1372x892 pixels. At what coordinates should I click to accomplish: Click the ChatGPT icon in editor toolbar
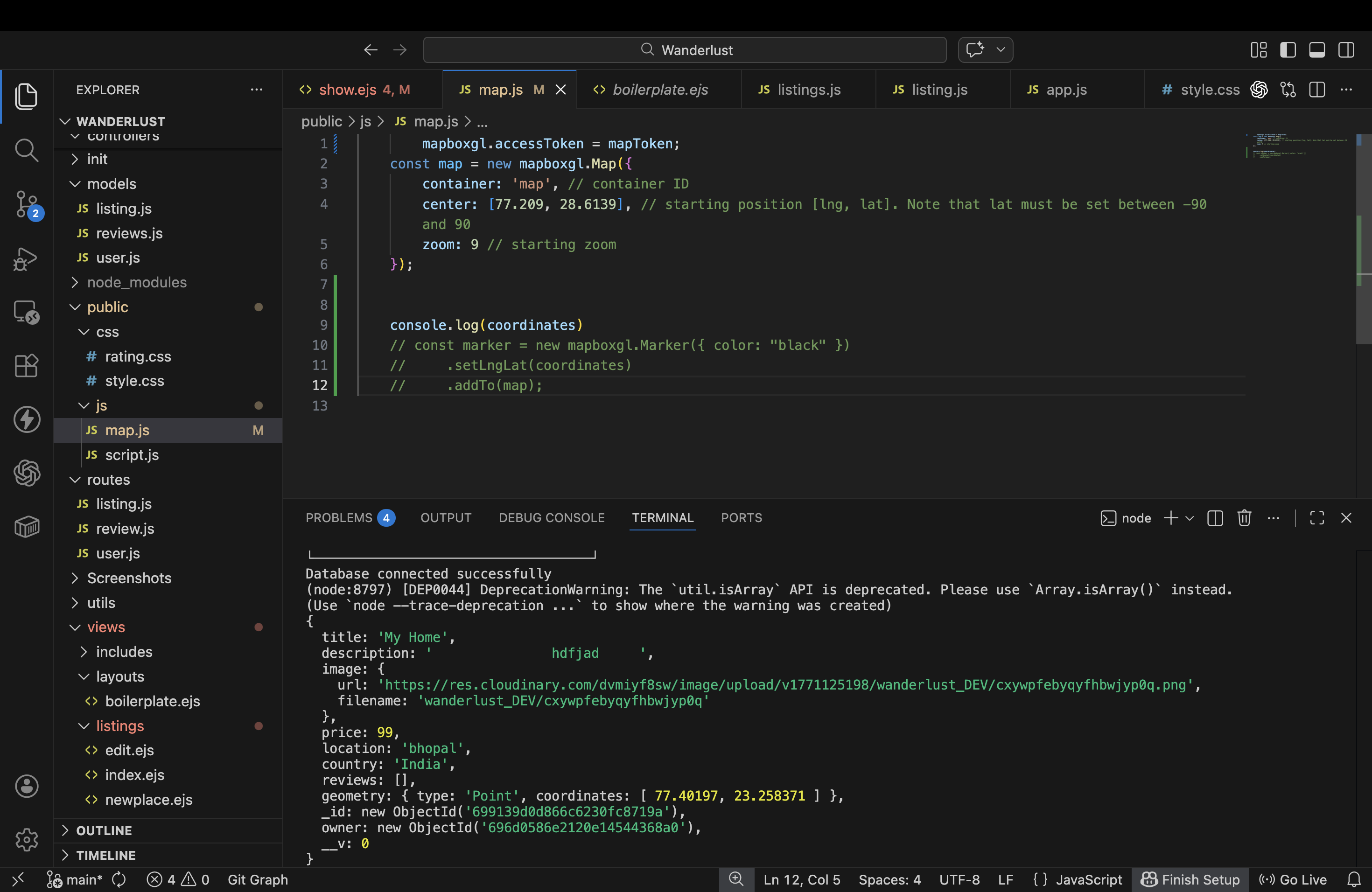click(1259, 89)
